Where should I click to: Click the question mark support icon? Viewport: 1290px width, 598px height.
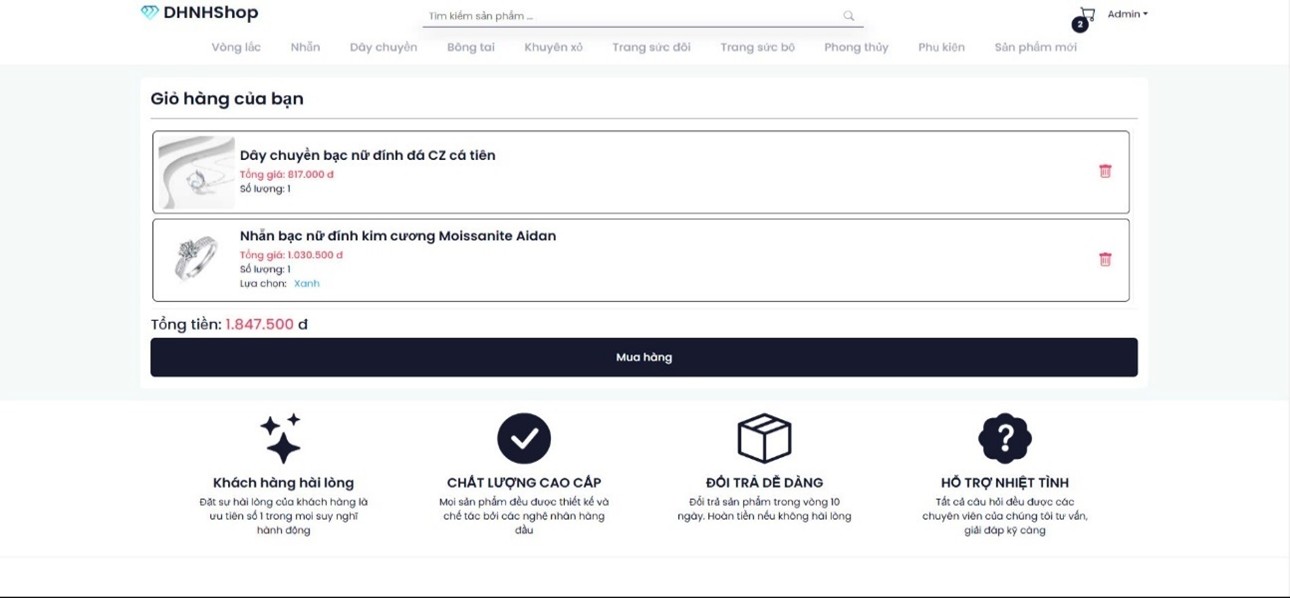point(1004,438)
